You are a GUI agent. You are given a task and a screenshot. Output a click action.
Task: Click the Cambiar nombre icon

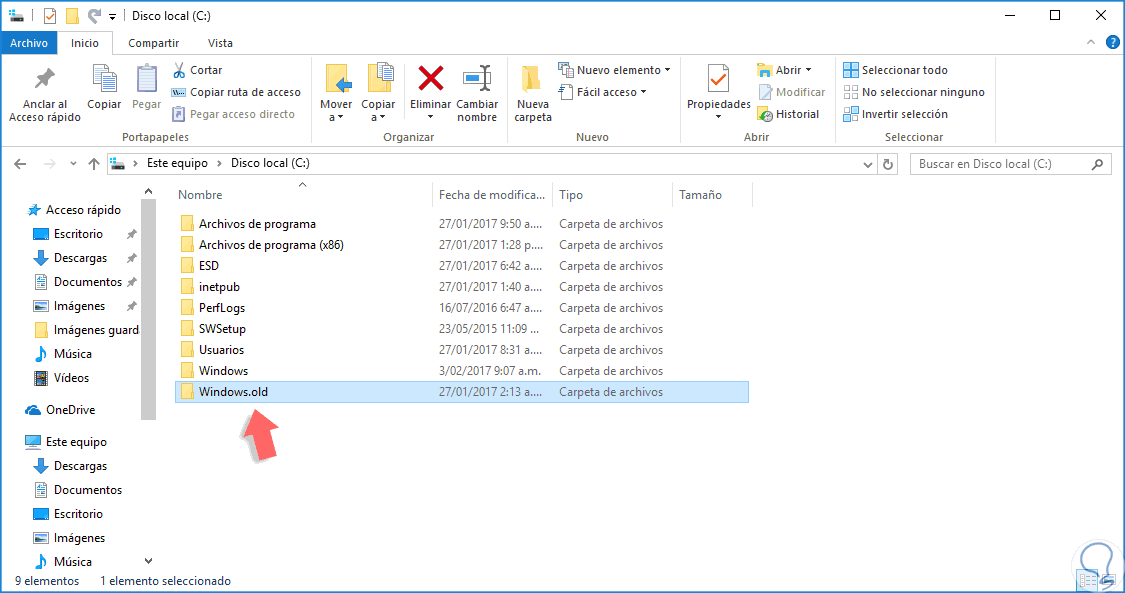[x=477, y=78]
